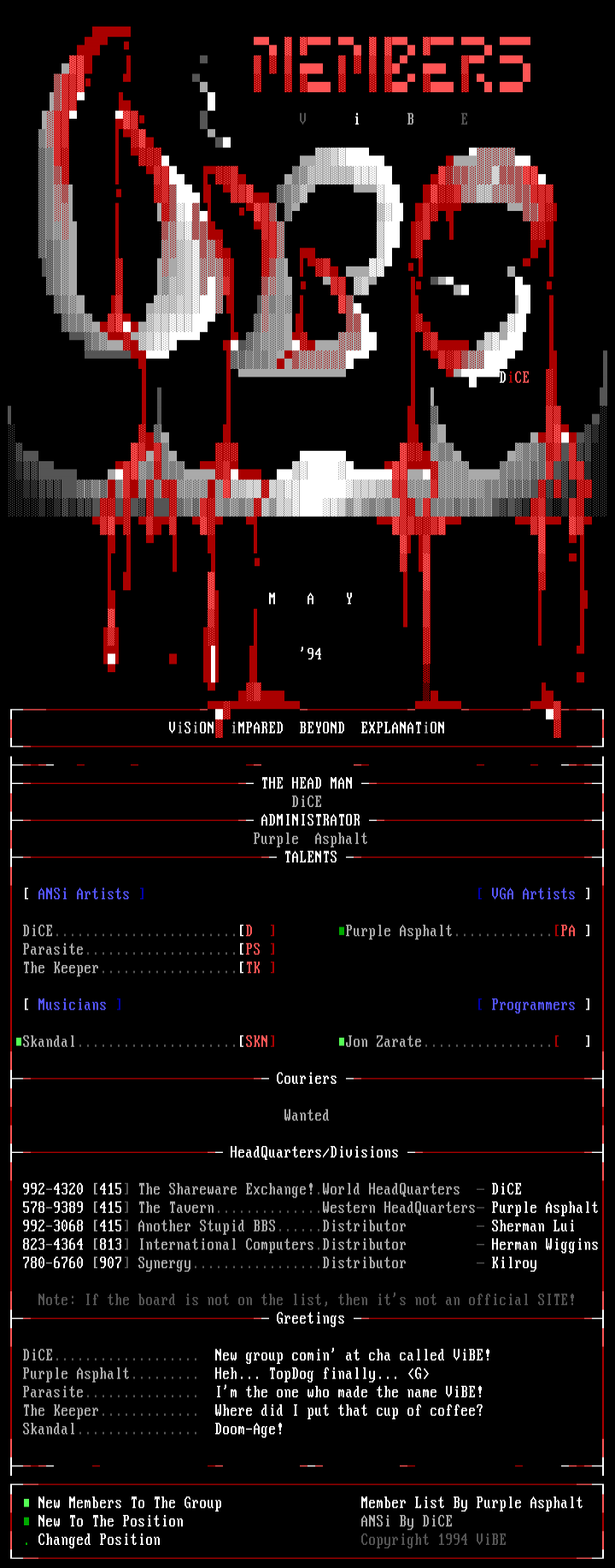Open the Musicians section heading
This screenshot has width=615, height=1568.
pyautogui.click(x=72, y=1005)
